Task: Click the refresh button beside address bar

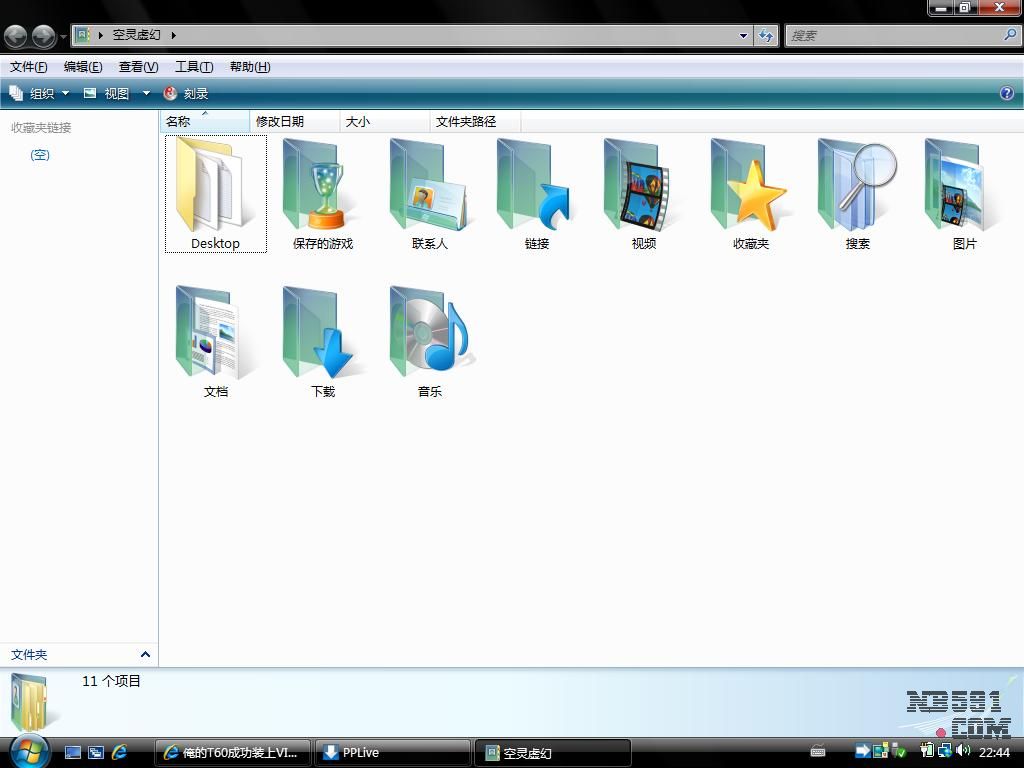Action: [766, 35]
